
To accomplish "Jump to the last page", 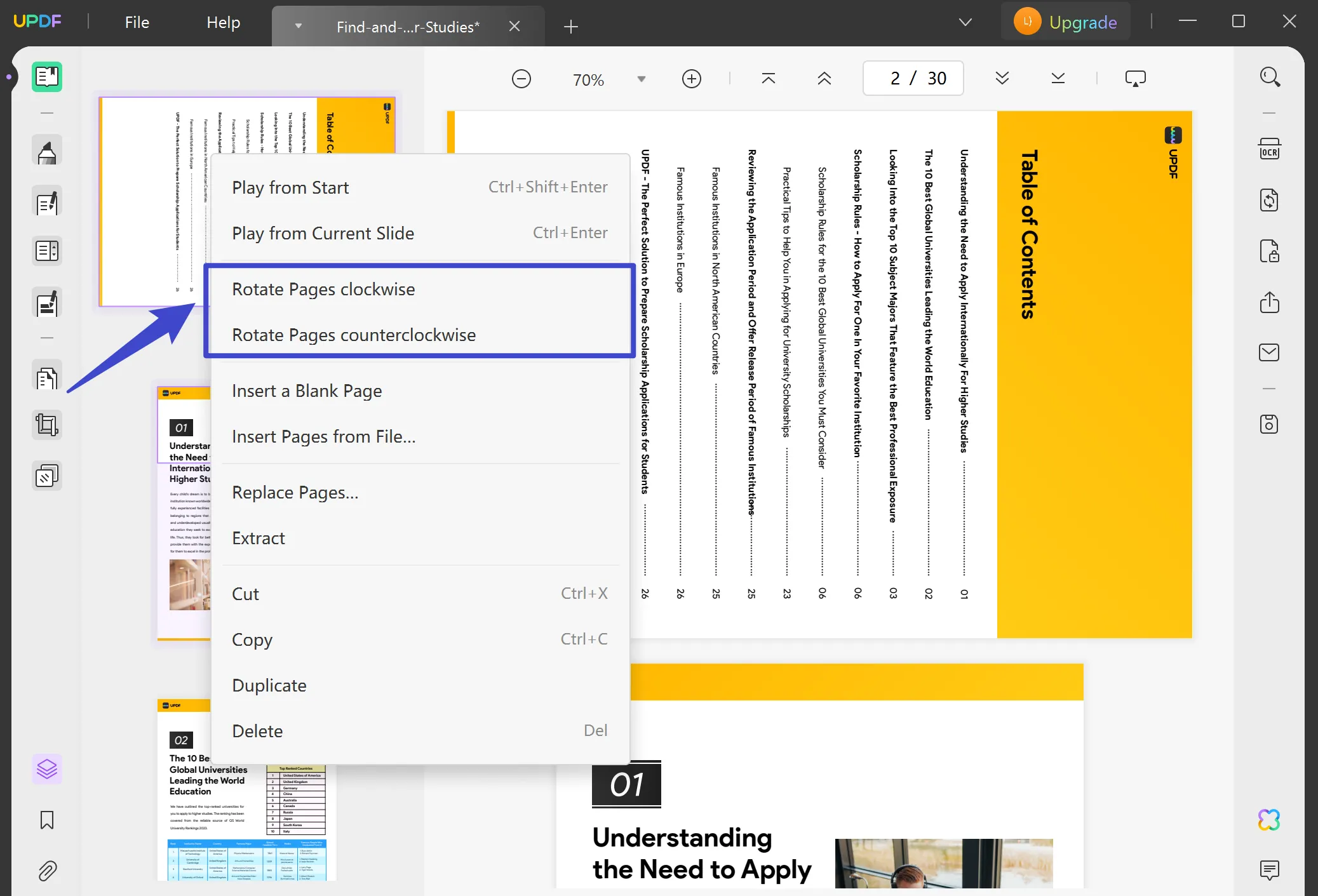I will [x=1058, y=79].
